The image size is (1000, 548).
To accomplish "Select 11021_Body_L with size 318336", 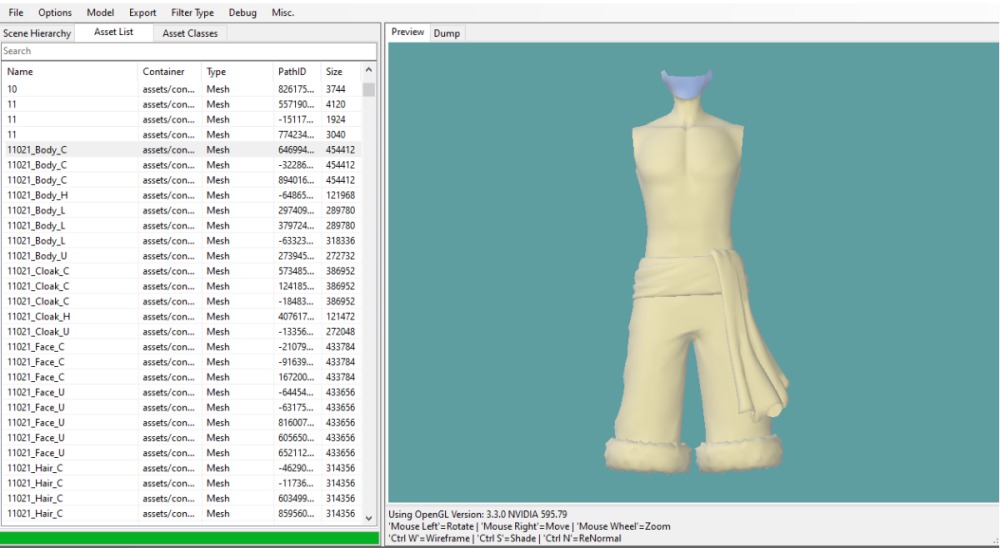I will tap(181, 241).
